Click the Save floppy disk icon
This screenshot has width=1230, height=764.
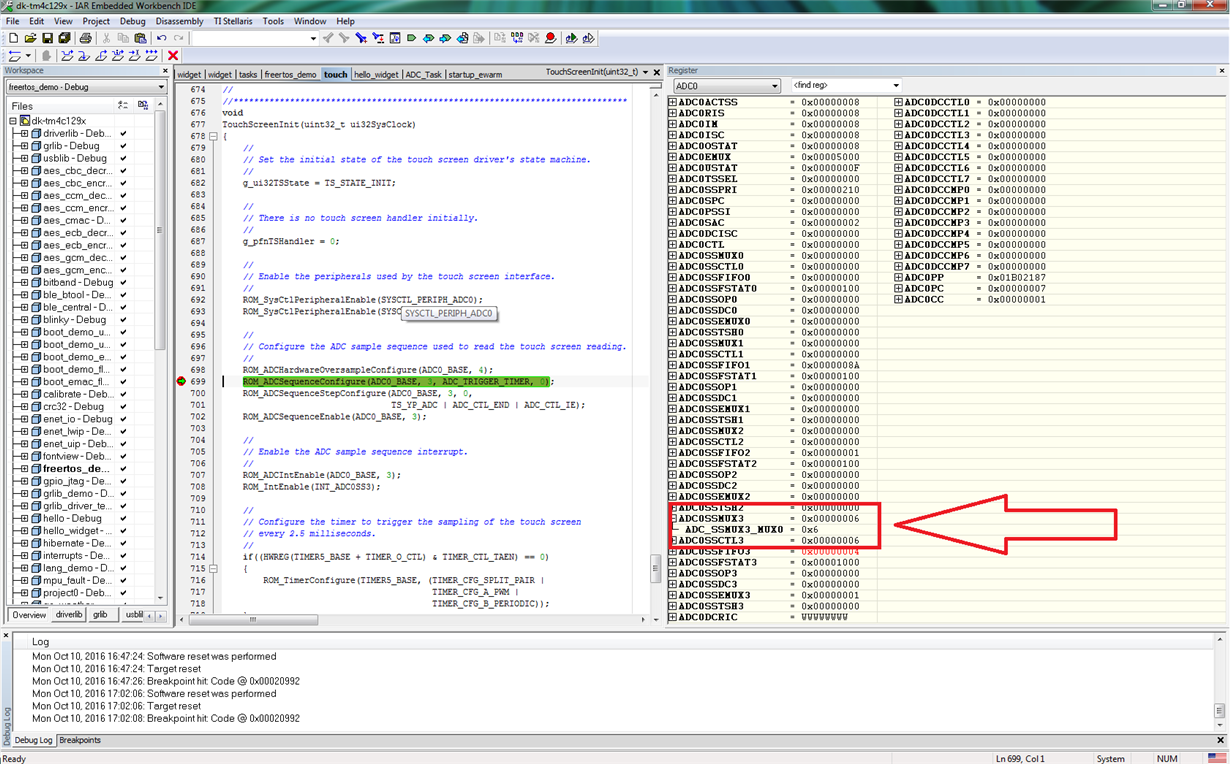point(47,38)
